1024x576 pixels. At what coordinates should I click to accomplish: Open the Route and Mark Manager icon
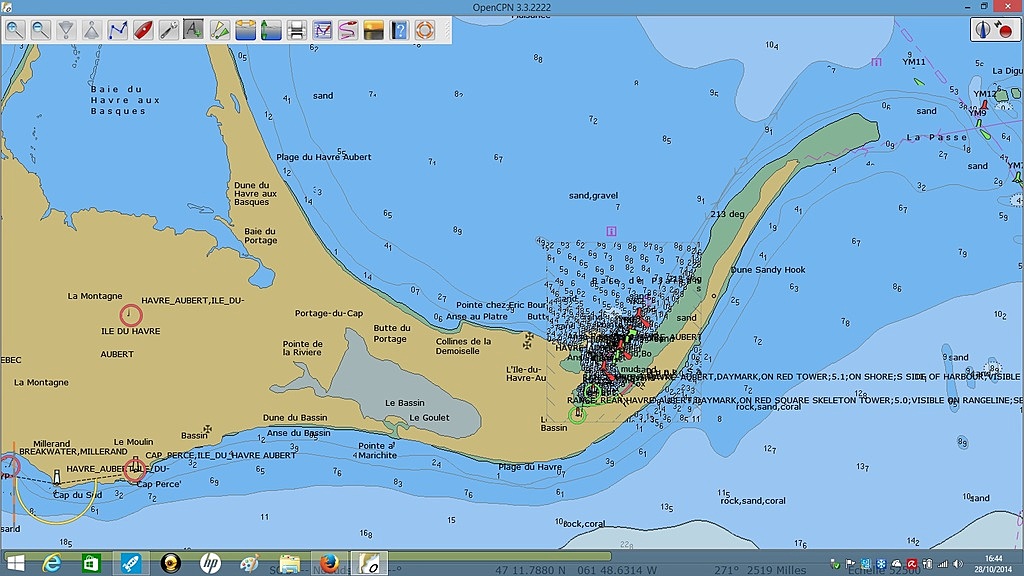click(322, 30)
